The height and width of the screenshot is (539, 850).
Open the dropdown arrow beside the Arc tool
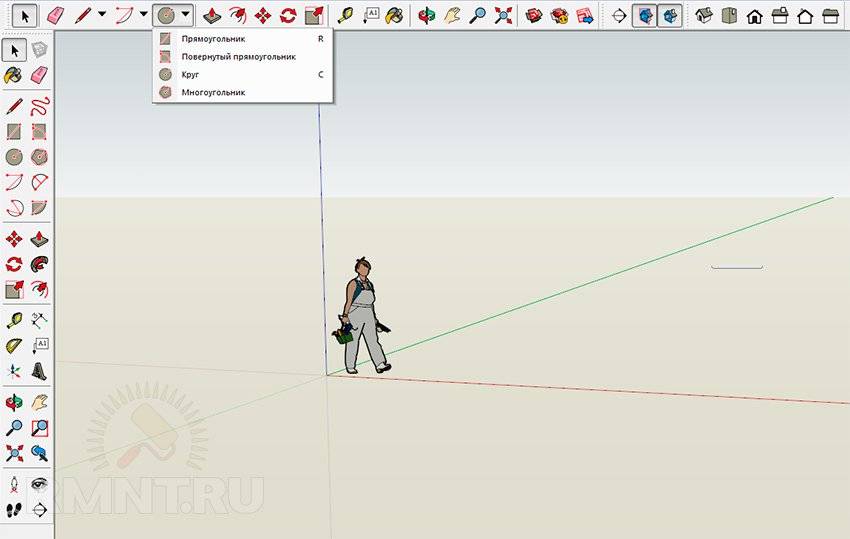(x=143, y=15)
